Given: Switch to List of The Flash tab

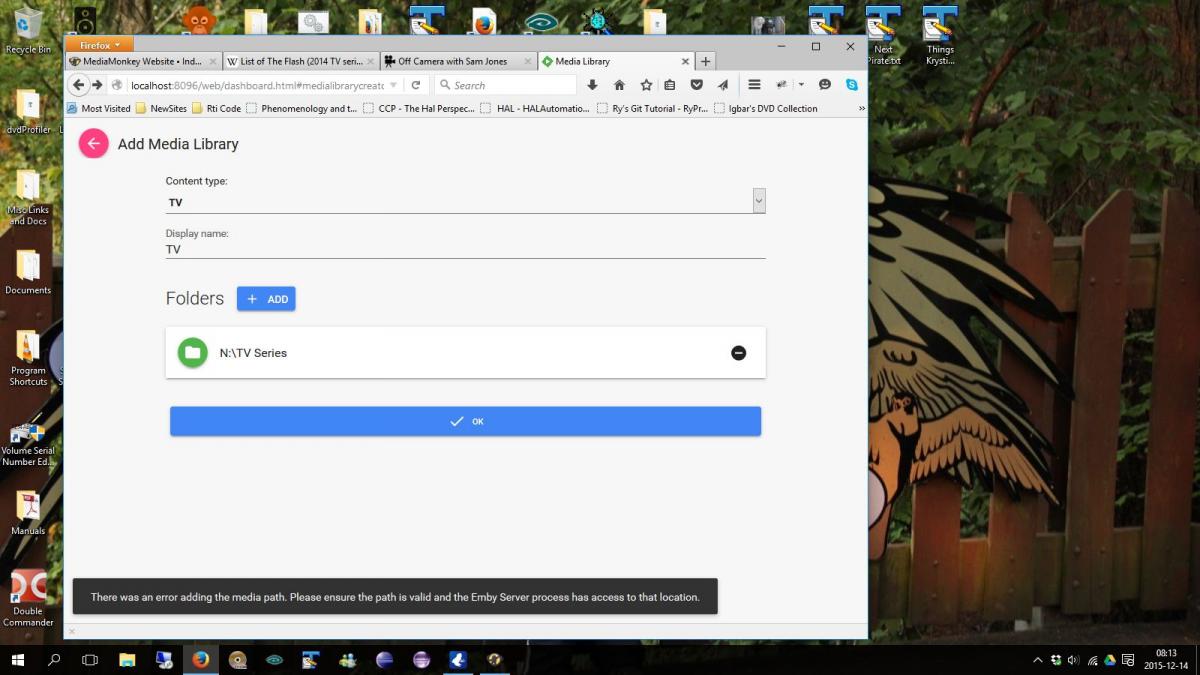Looking at the screenshot, I should click(x=301, y=61).
